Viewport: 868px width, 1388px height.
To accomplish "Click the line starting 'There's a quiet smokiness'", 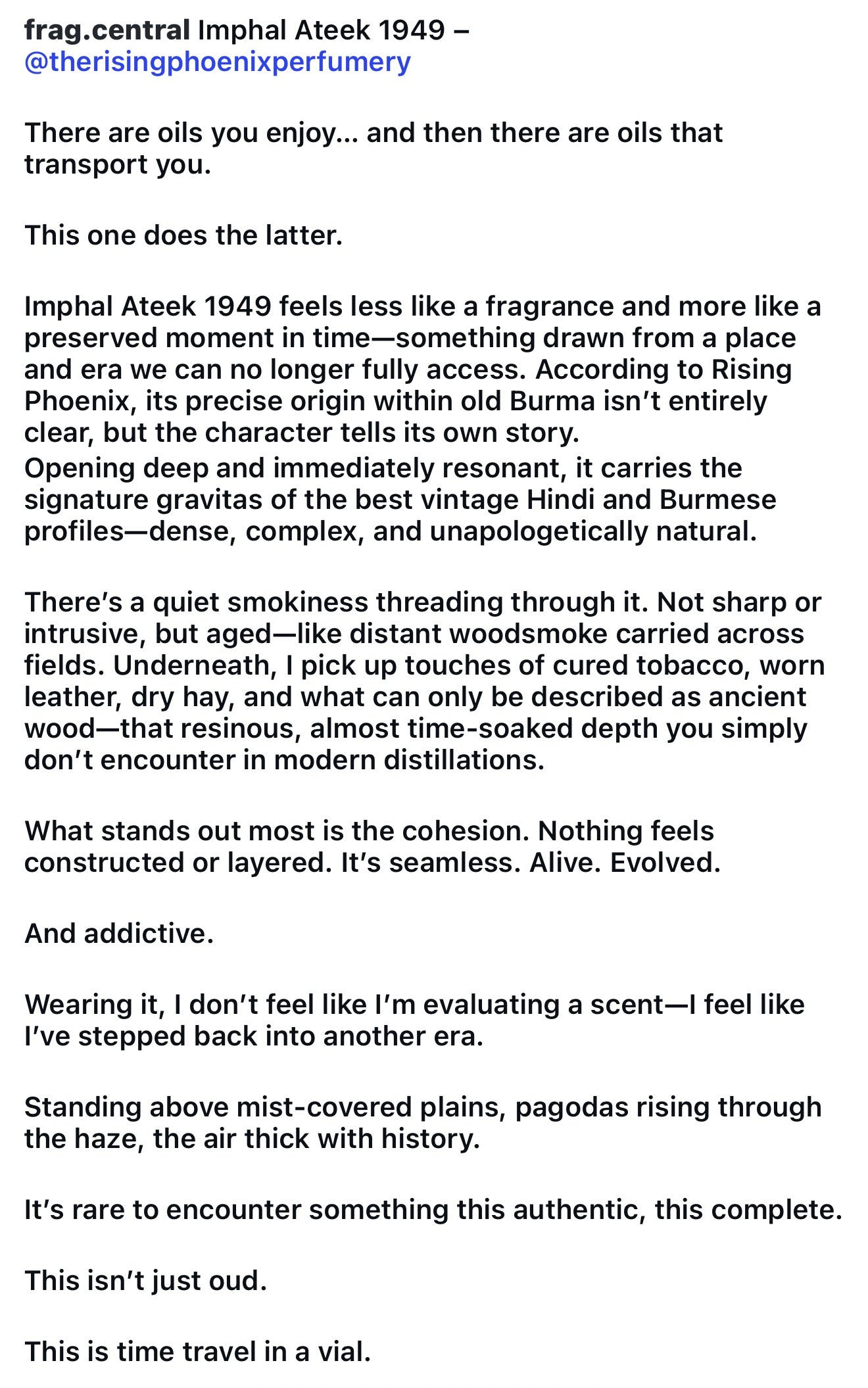I will 423,602.
